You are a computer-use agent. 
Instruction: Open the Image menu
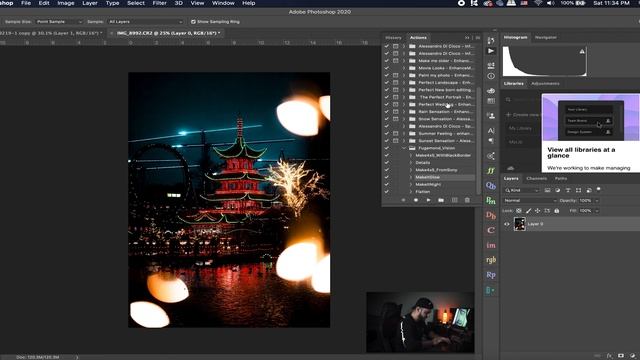coord(66,3)
